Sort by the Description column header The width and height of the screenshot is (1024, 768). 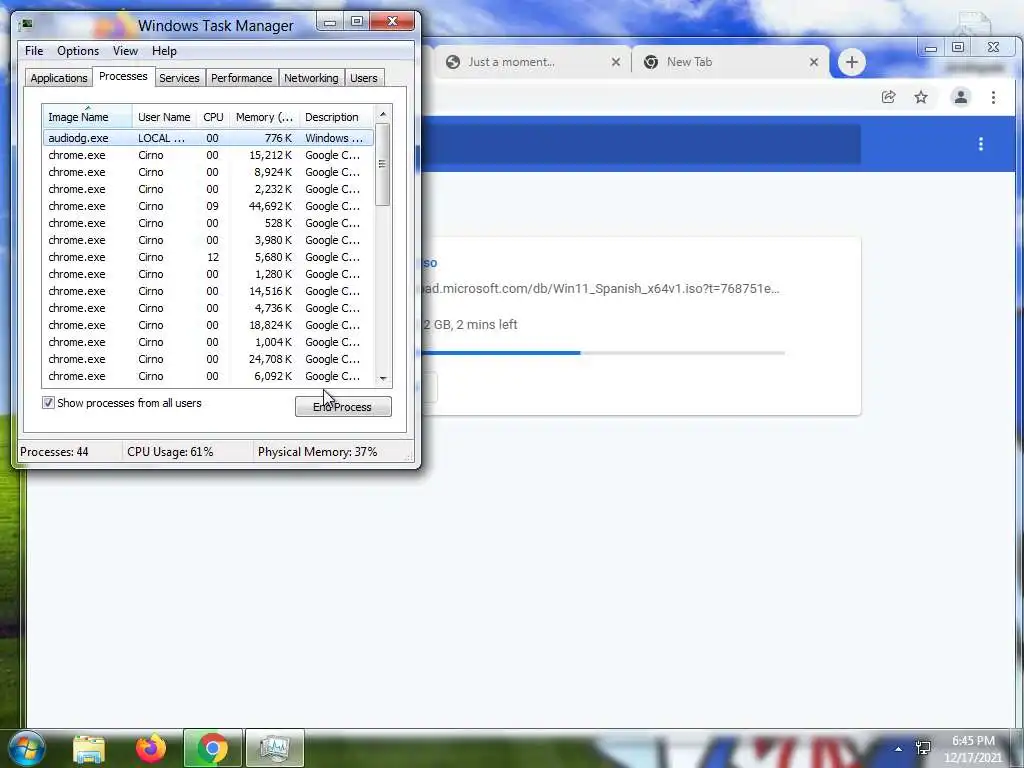(x=336, y=117)
